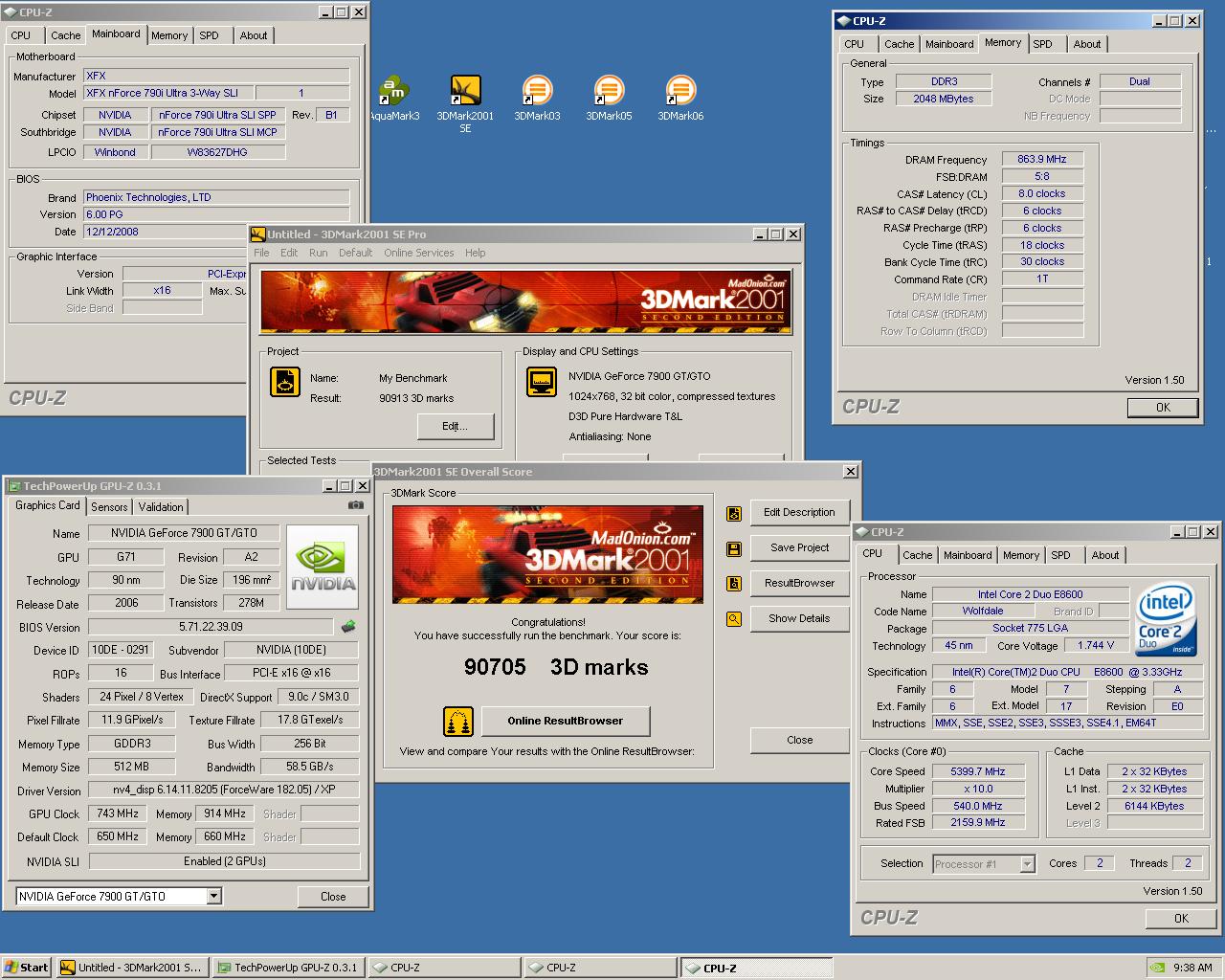This screenshot has height=980, width=1225.
Task: Click the Show Details magnifier icon
Action: 734,619
